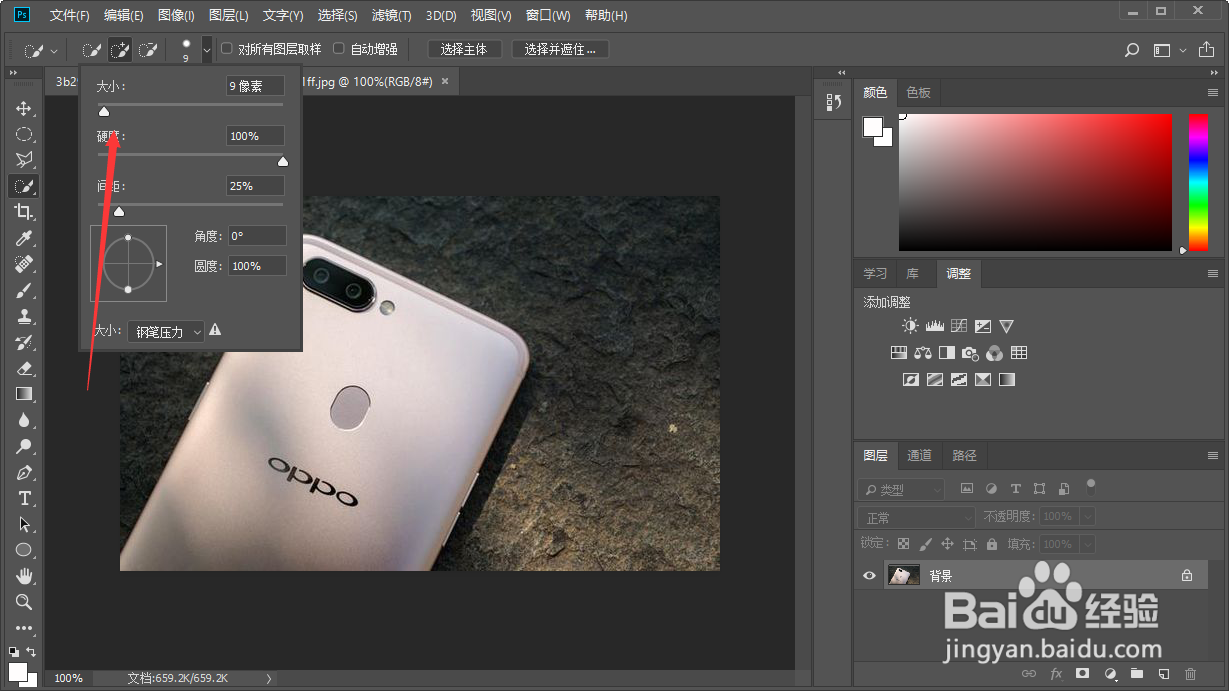Open the 滤镜(T) menu

pos(391,16)
